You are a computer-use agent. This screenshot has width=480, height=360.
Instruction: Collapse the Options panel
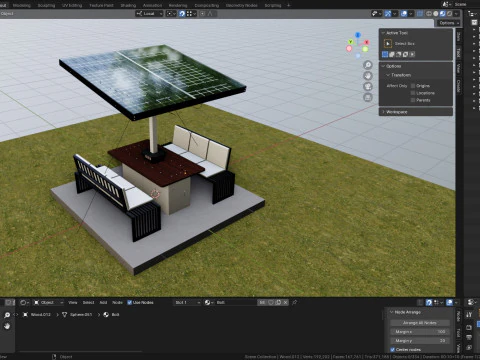click(383, 66)
